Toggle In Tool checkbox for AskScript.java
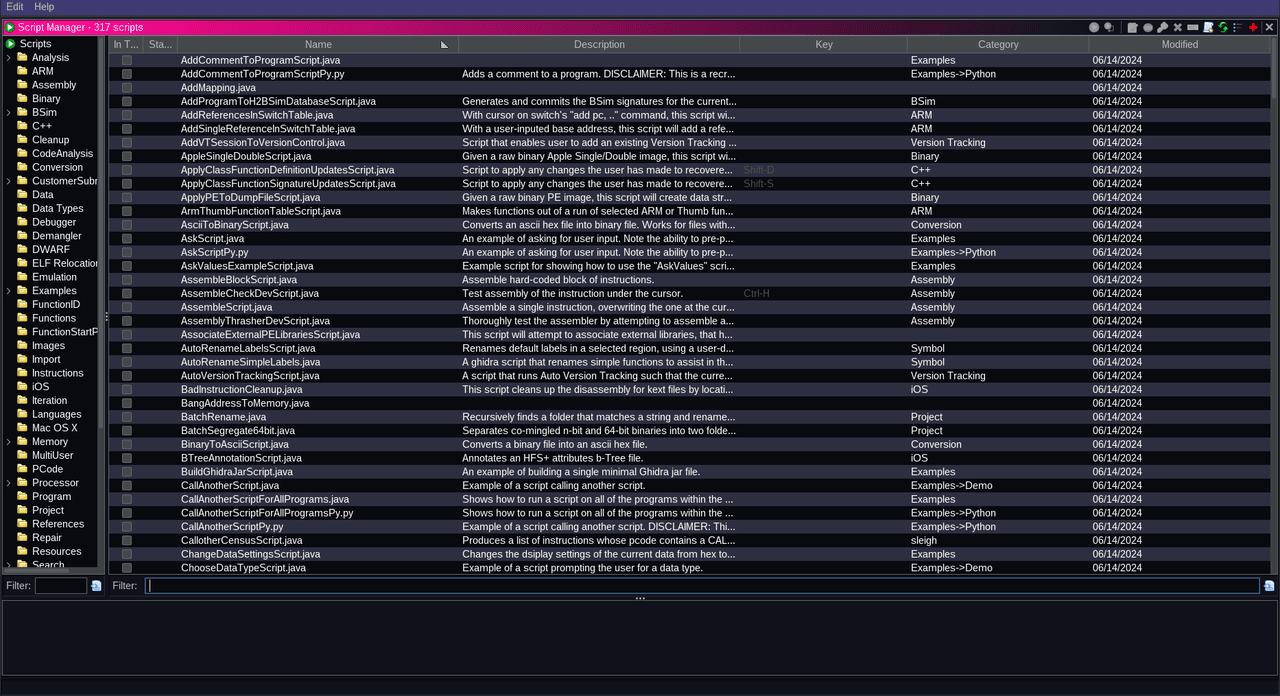The width and height of the screenshot is (1280, 696). click(127, 239)
